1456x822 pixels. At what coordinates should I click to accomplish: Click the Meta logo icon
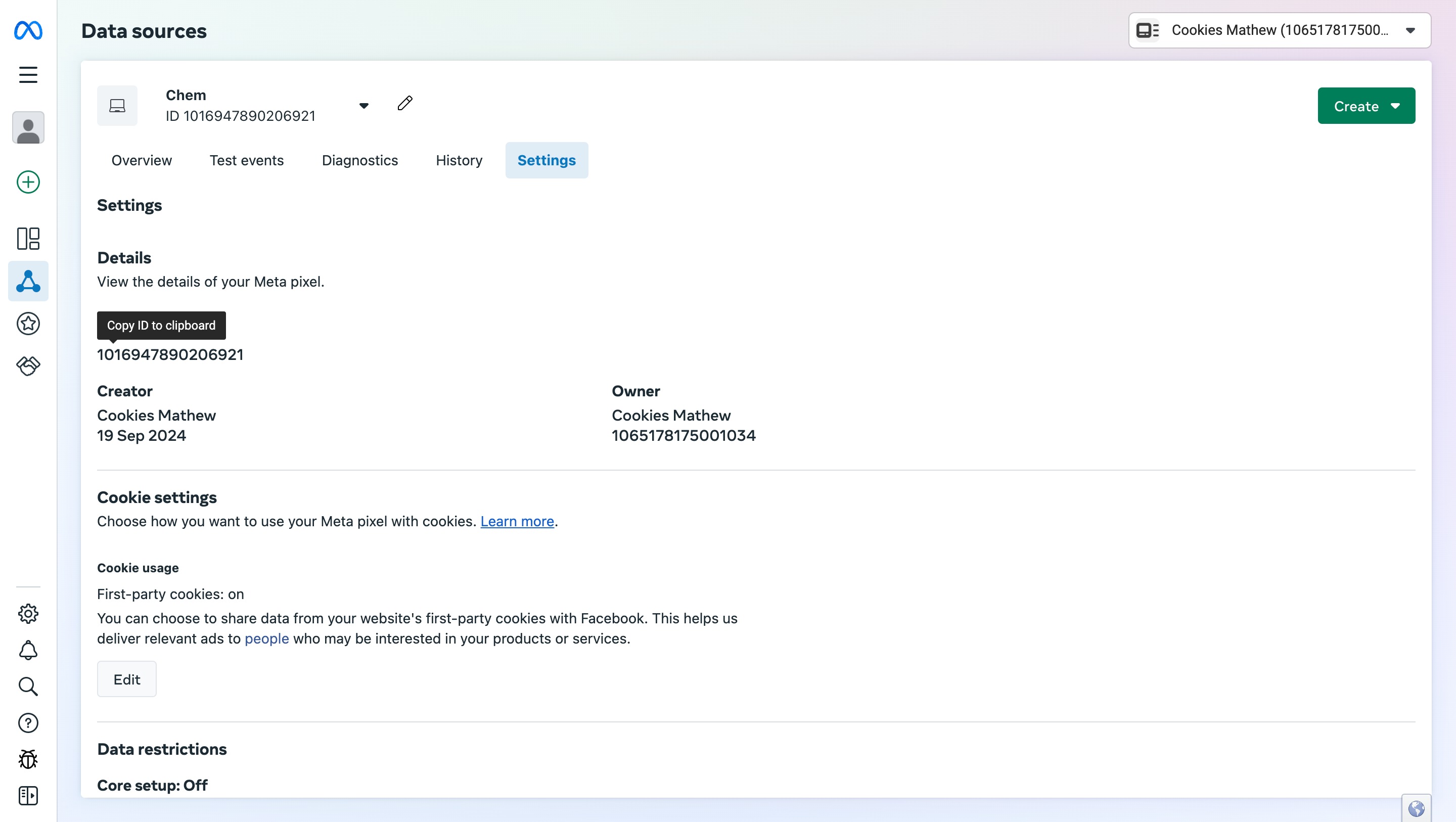tap(28, 30)
